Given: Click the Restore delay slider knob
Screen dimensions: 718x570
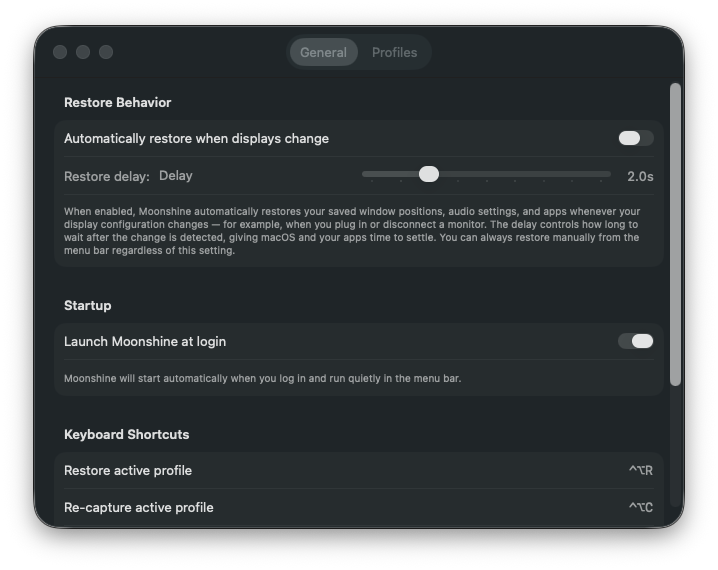Looking at the screenshot, I should click(429, 174).
